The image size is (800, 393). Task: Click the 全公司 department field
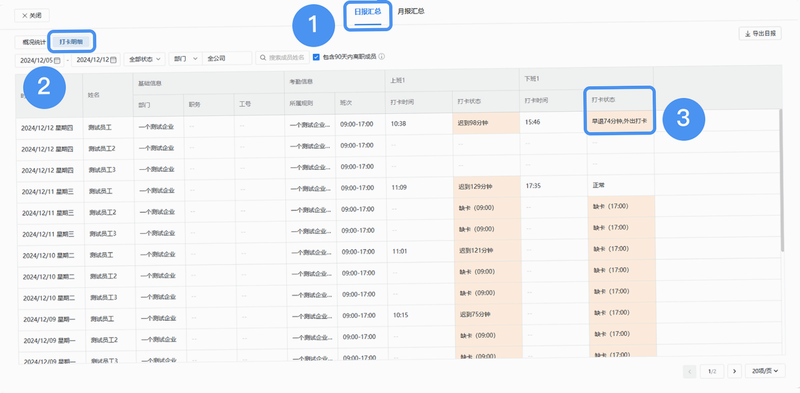click(227, 59)
